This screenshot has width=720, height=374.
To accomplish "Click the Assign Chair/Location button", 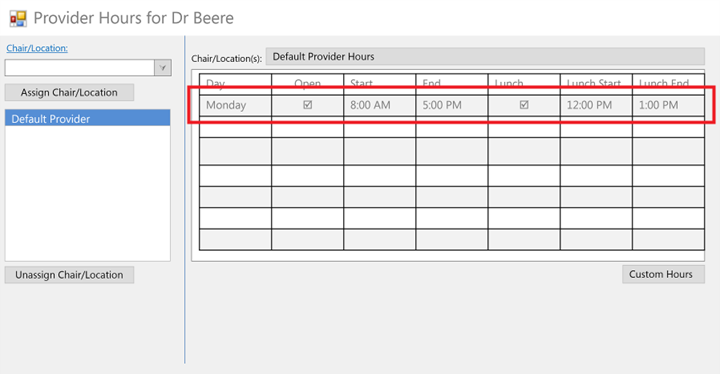I will (x=69, y=92).
